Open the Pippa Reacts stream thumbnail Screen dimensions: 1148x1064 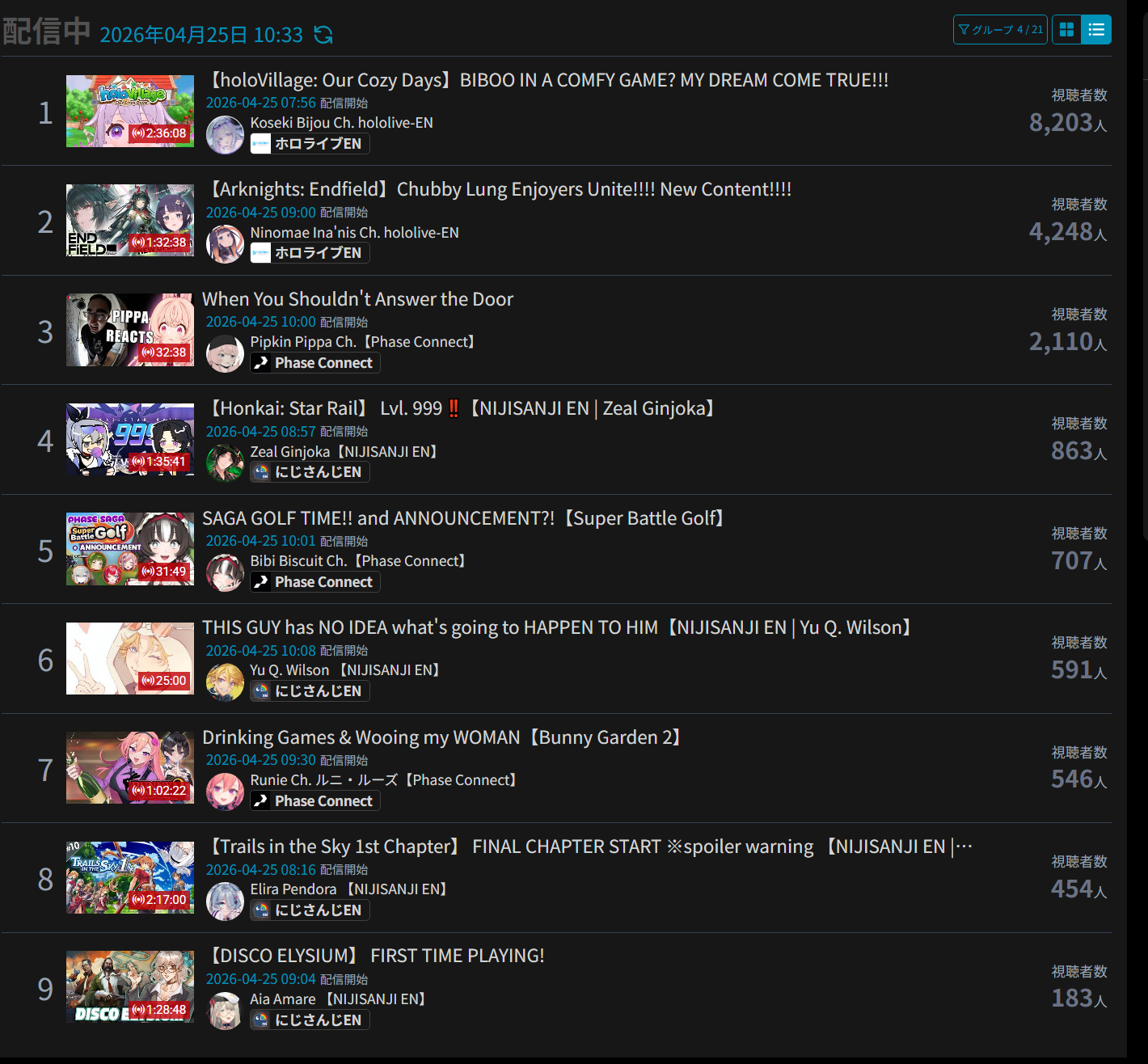(x=130, y=330)
